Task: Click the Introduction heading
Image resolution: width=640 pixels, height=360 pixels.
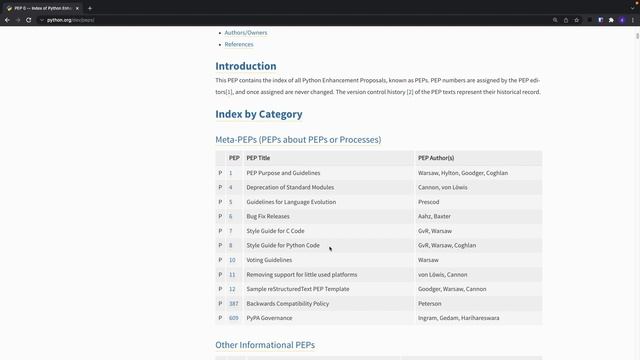Action: [x=246, y=66]
